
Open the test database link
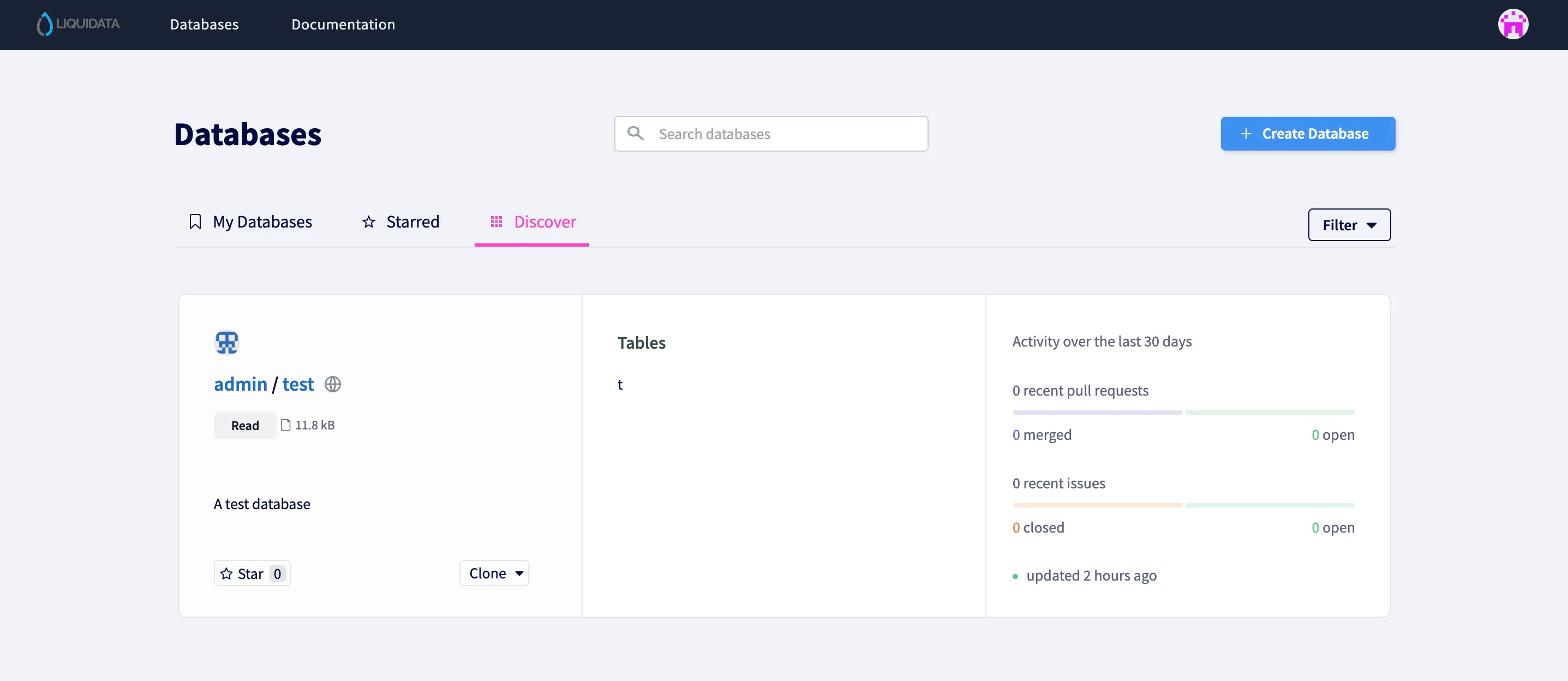298,384
